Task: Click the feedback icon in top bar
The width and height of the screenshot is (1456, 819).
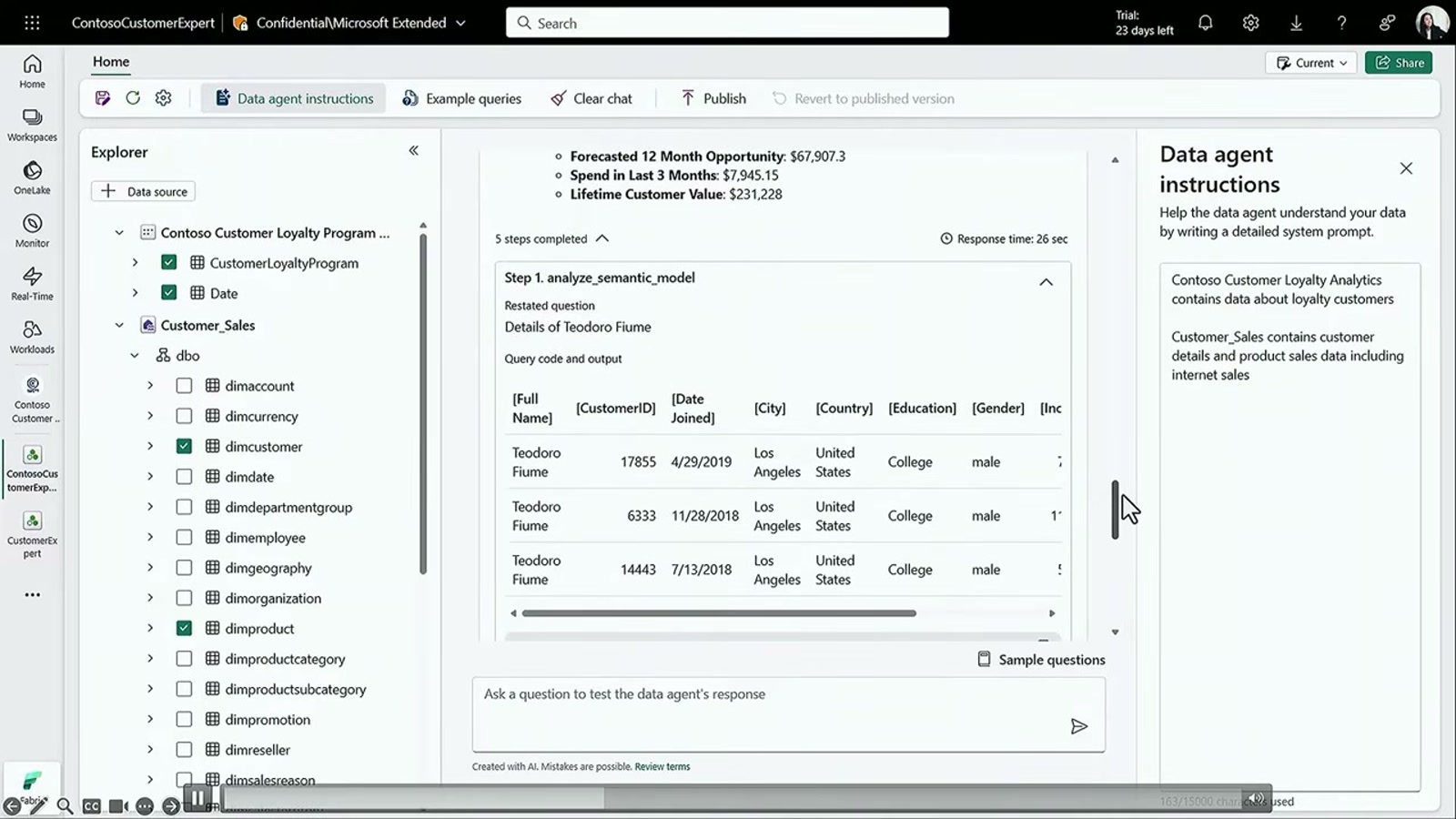Action: 1387,23
